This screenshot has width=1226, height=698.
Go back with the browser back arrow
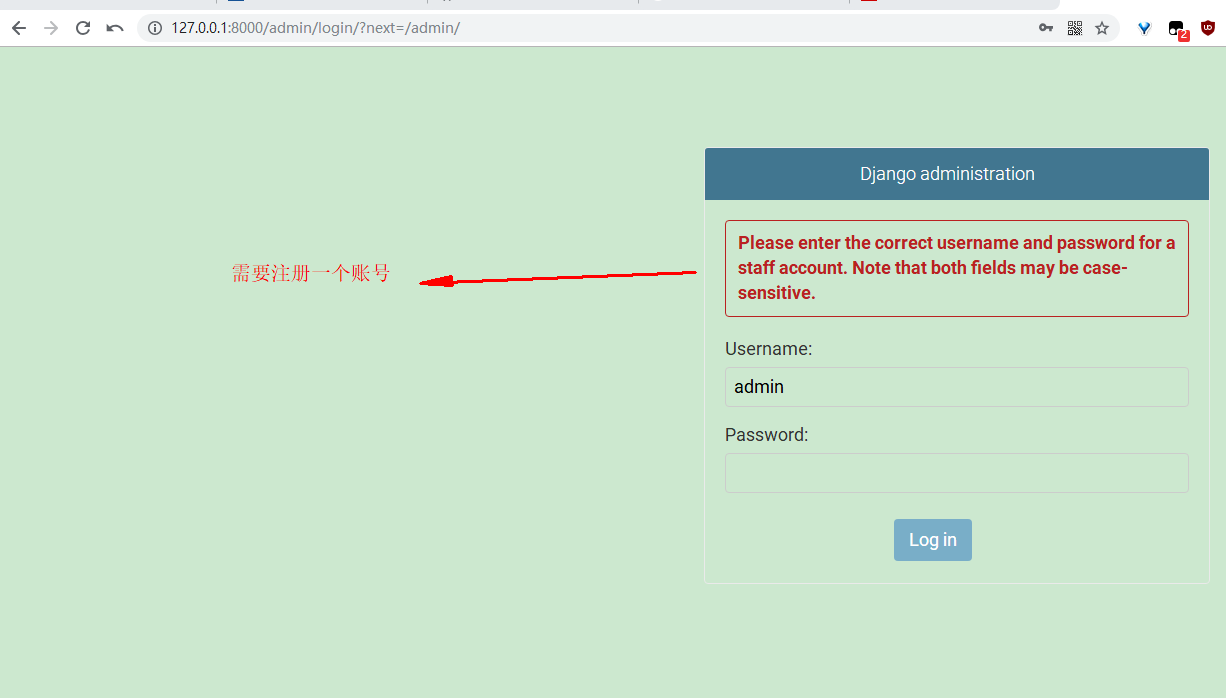18,28
